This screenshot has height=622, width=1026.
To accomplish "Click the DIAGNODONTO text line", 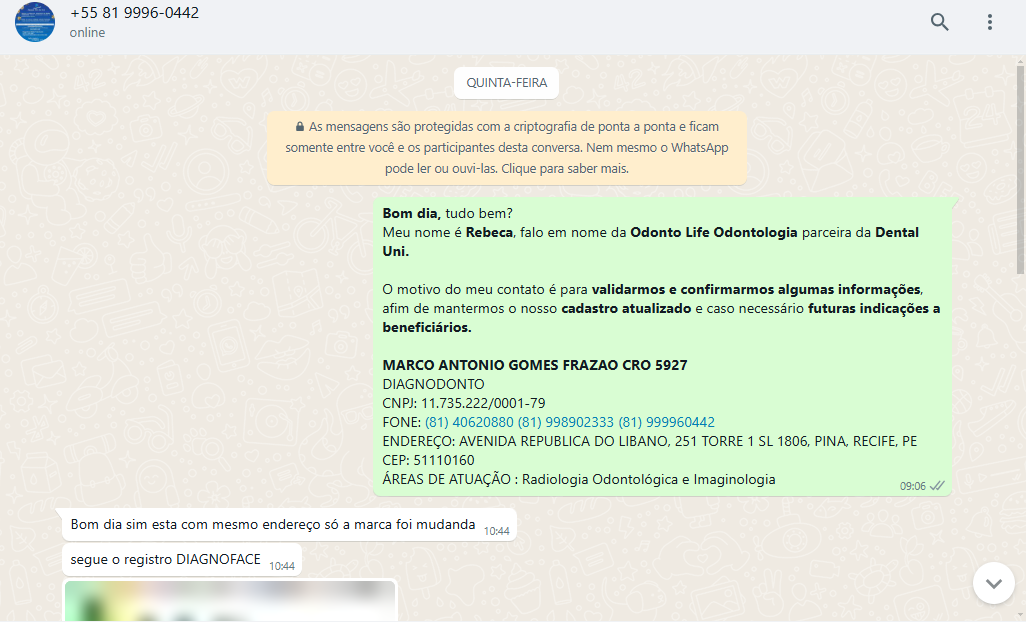I will pos(434,385).
